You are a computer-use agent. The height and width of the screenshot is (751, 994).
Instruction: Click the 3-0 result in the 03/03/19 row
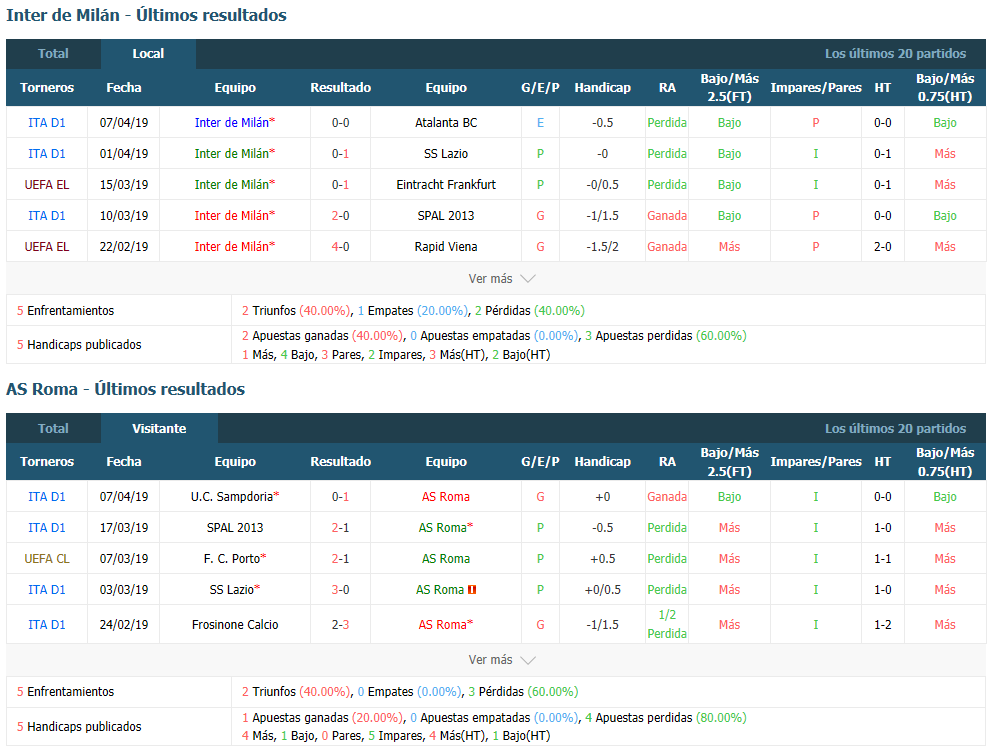click(x=340, y=590)
